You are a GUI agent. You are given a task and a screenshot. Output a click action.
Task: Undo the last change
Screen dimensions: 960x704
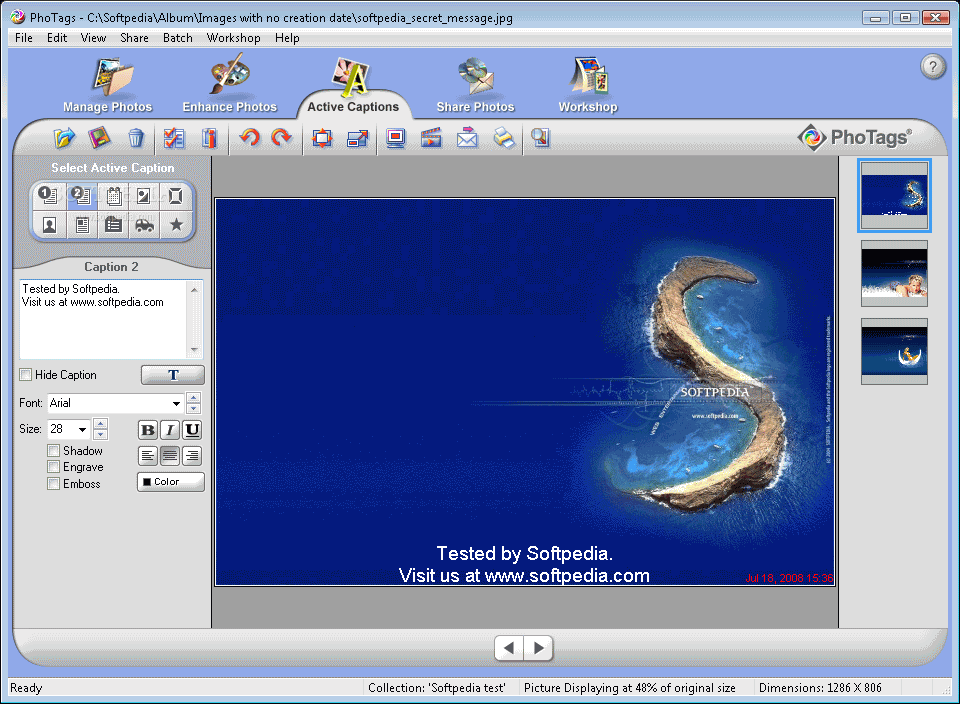[249, 137]
